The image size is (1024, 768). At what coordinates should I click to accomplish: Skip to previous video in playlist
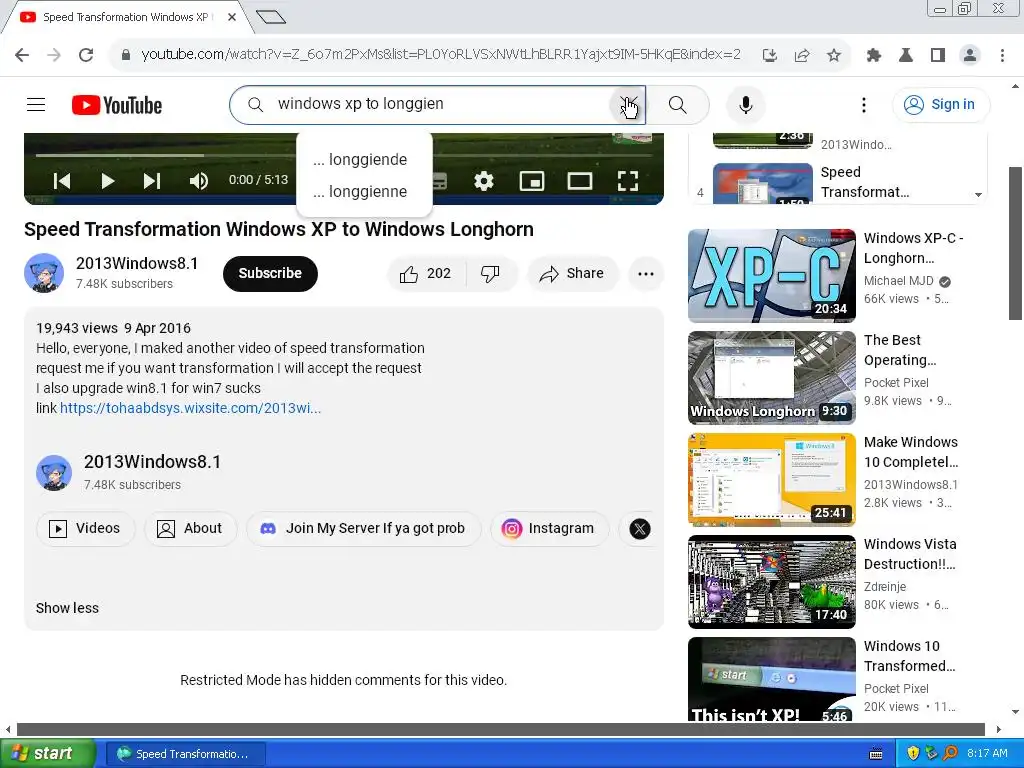62,180
